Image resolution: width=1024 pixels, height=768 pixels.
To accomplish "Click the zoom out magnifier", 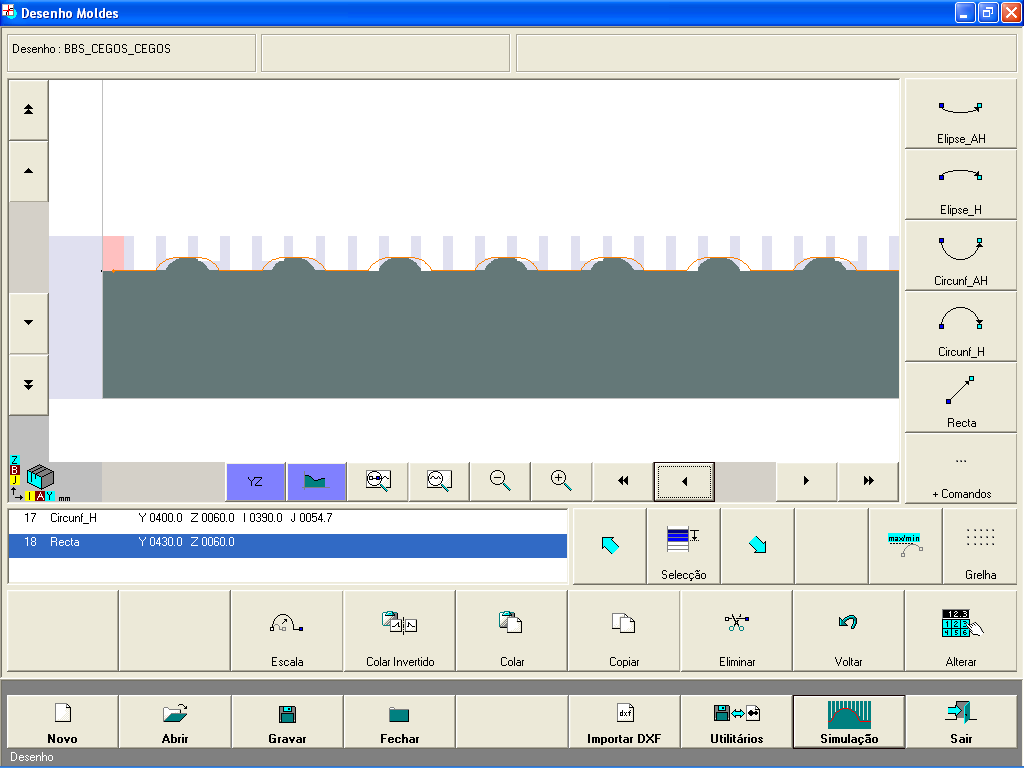I will [x=501, y=481].
